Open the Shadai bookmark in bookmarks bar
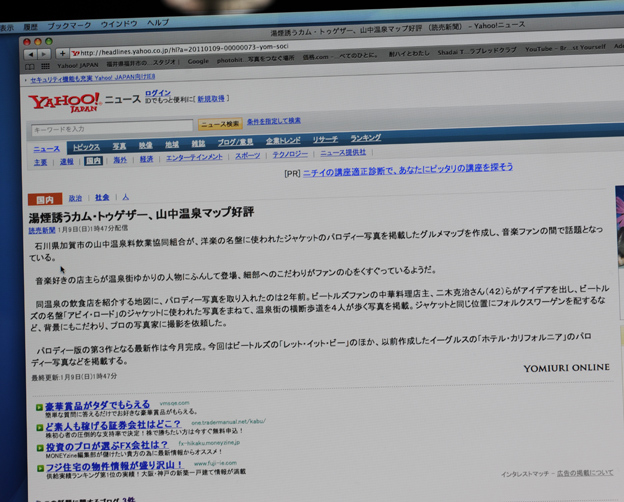The width and height of the screenshot is (624, 502). [477, 51]
